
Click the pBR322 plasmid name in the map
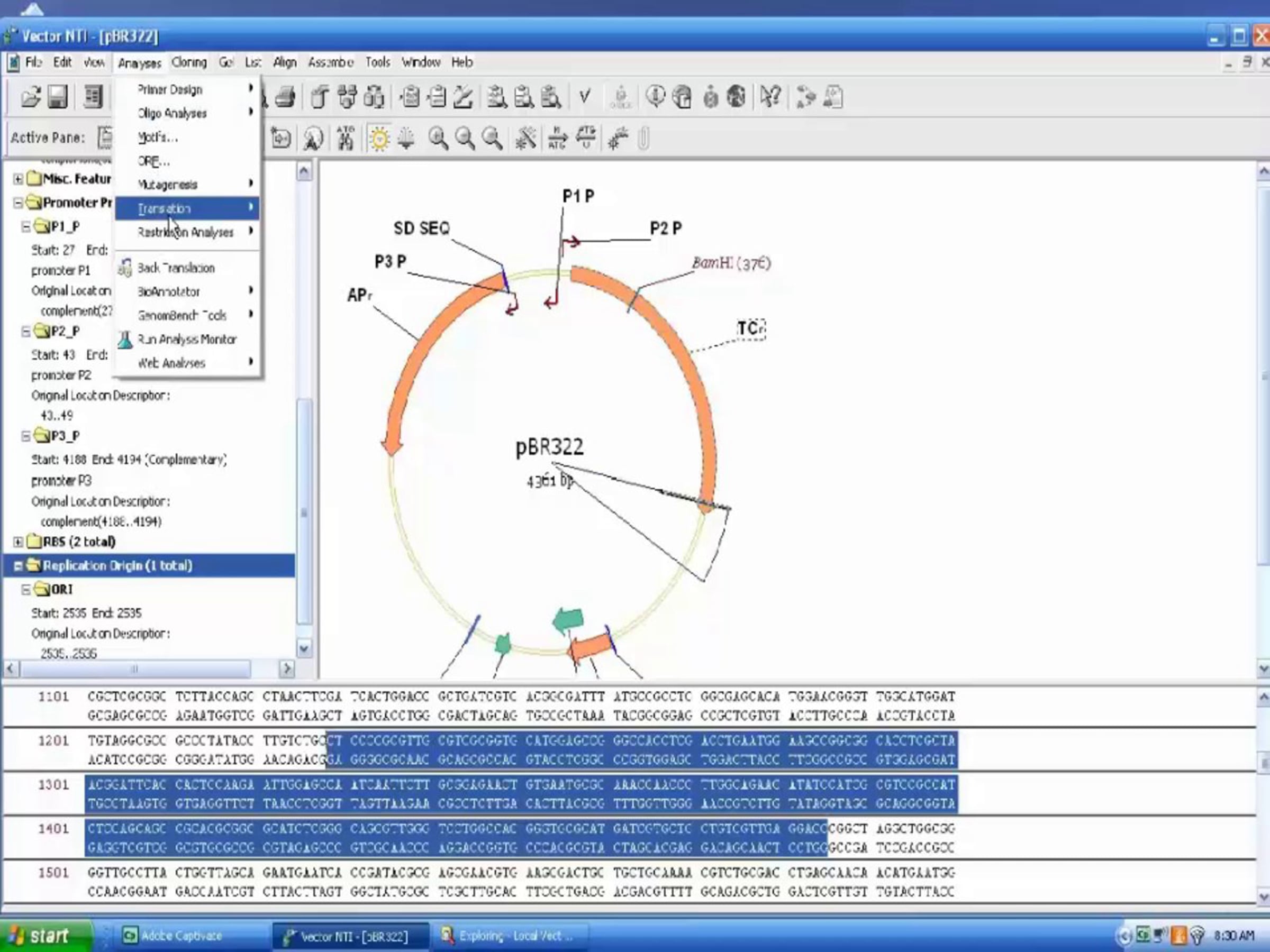tap(549, 446)
